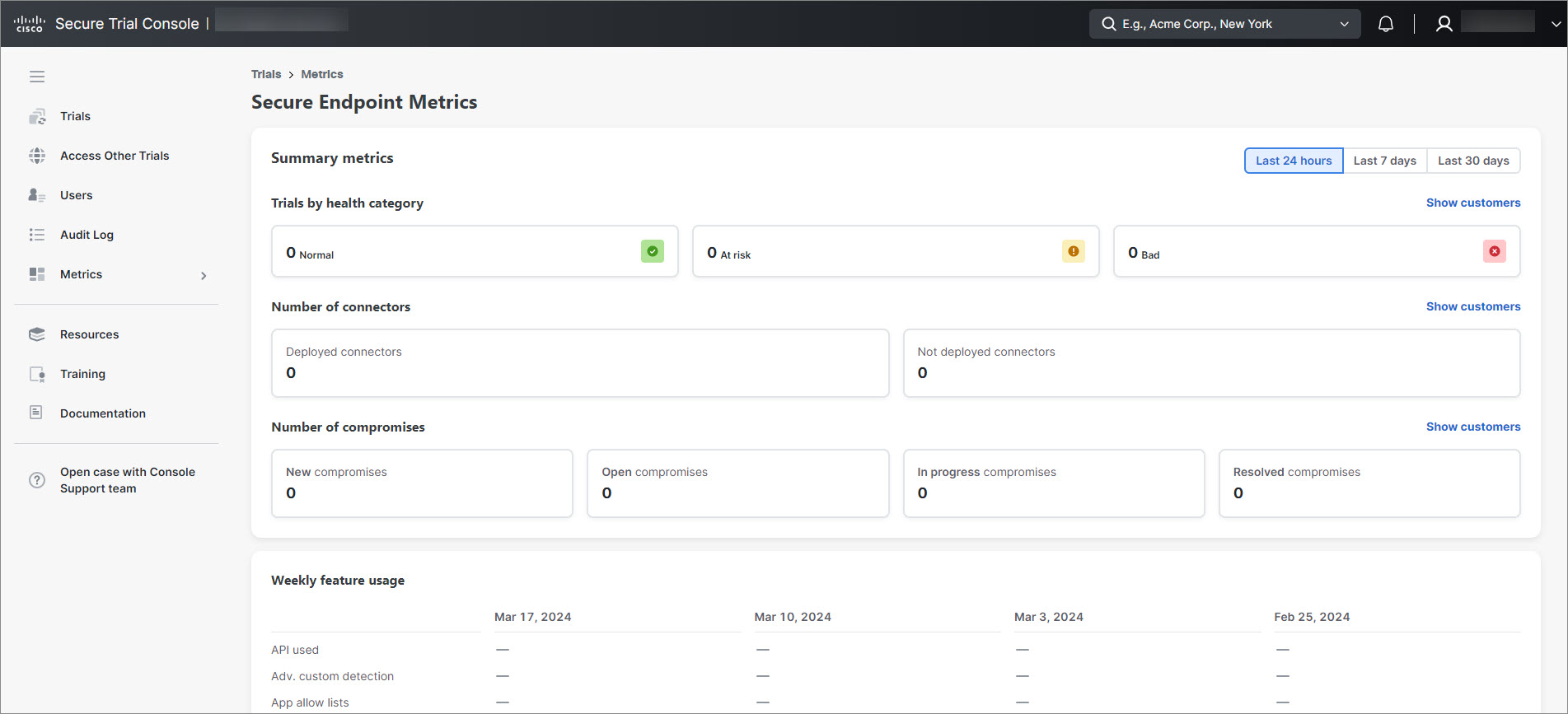Click the user profile icon
The width and height of the screenshot is (1568, 714).
click(1444, 24)
